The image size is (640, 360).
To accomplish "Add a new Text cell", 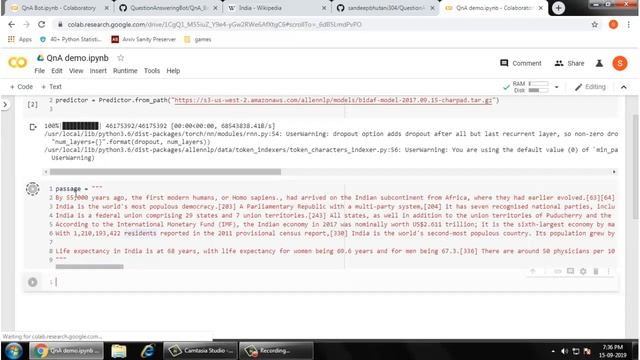I will [51, 87].
